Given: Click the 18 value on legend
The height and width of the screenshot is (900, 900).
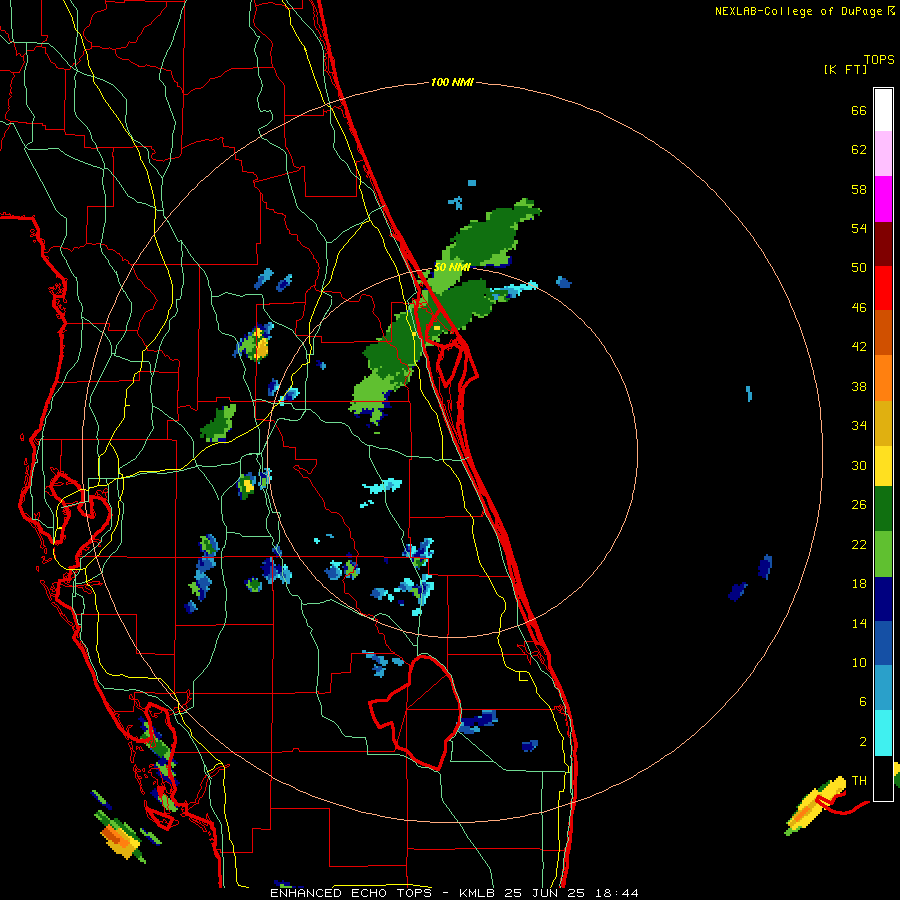Looking at the screenshot, I should tap(859, 584).
